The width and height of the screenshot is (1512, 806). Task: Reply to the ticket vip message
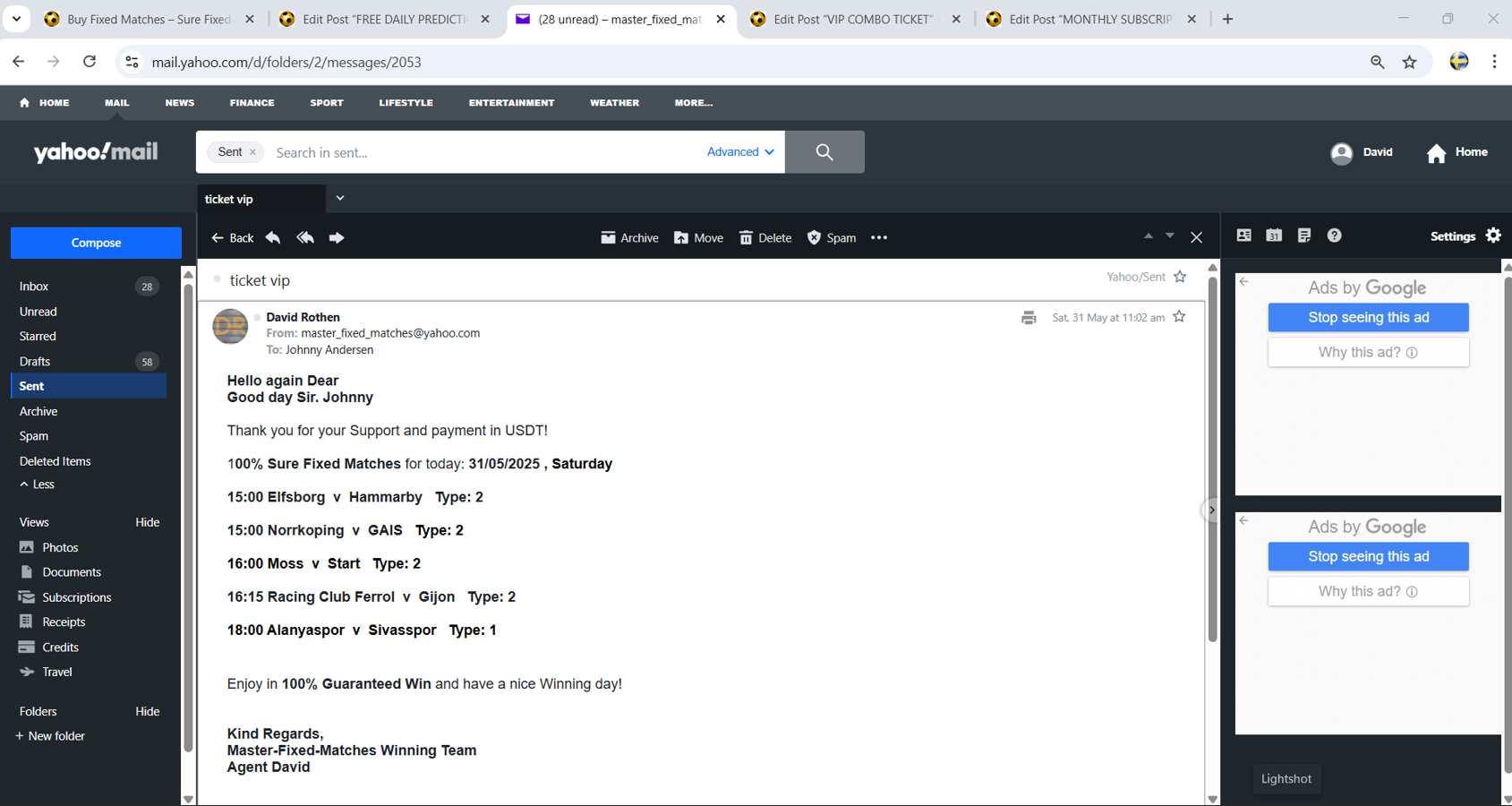click(x=273, y=237)
